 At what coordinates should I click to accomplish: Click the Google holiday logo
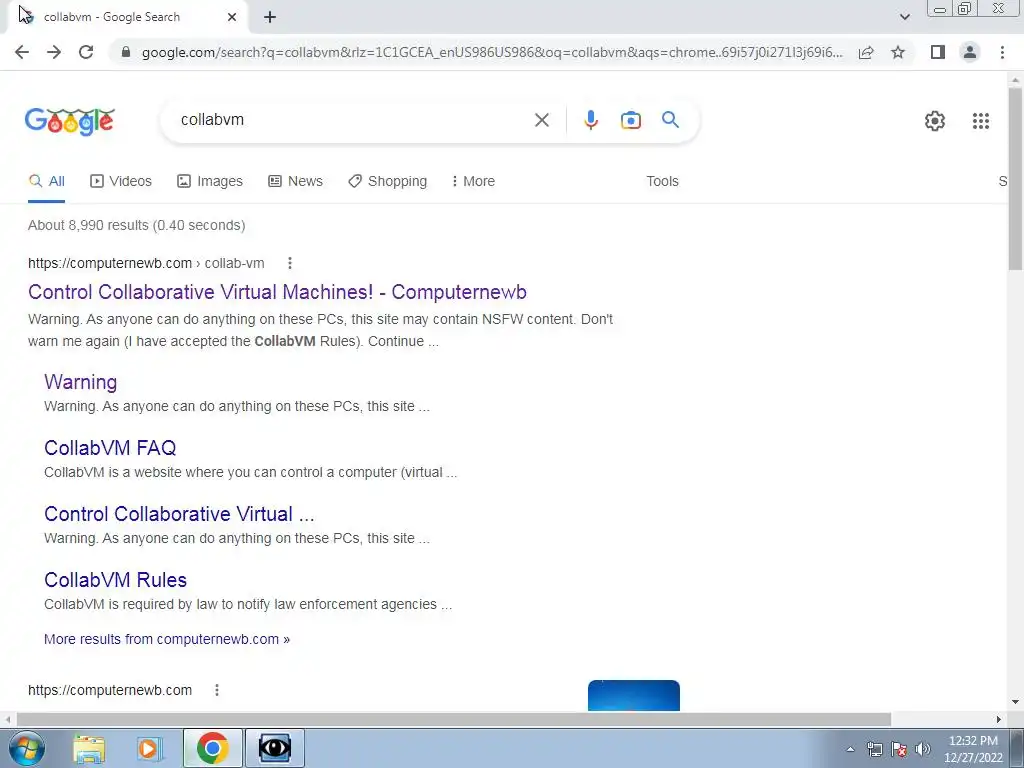tap(70, 121)
